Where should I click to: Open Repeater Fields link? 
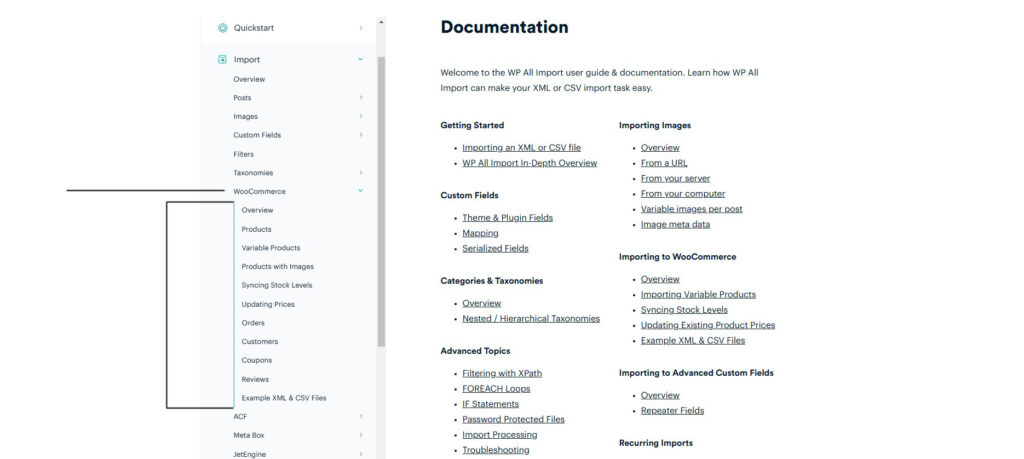tap(673, 411)
